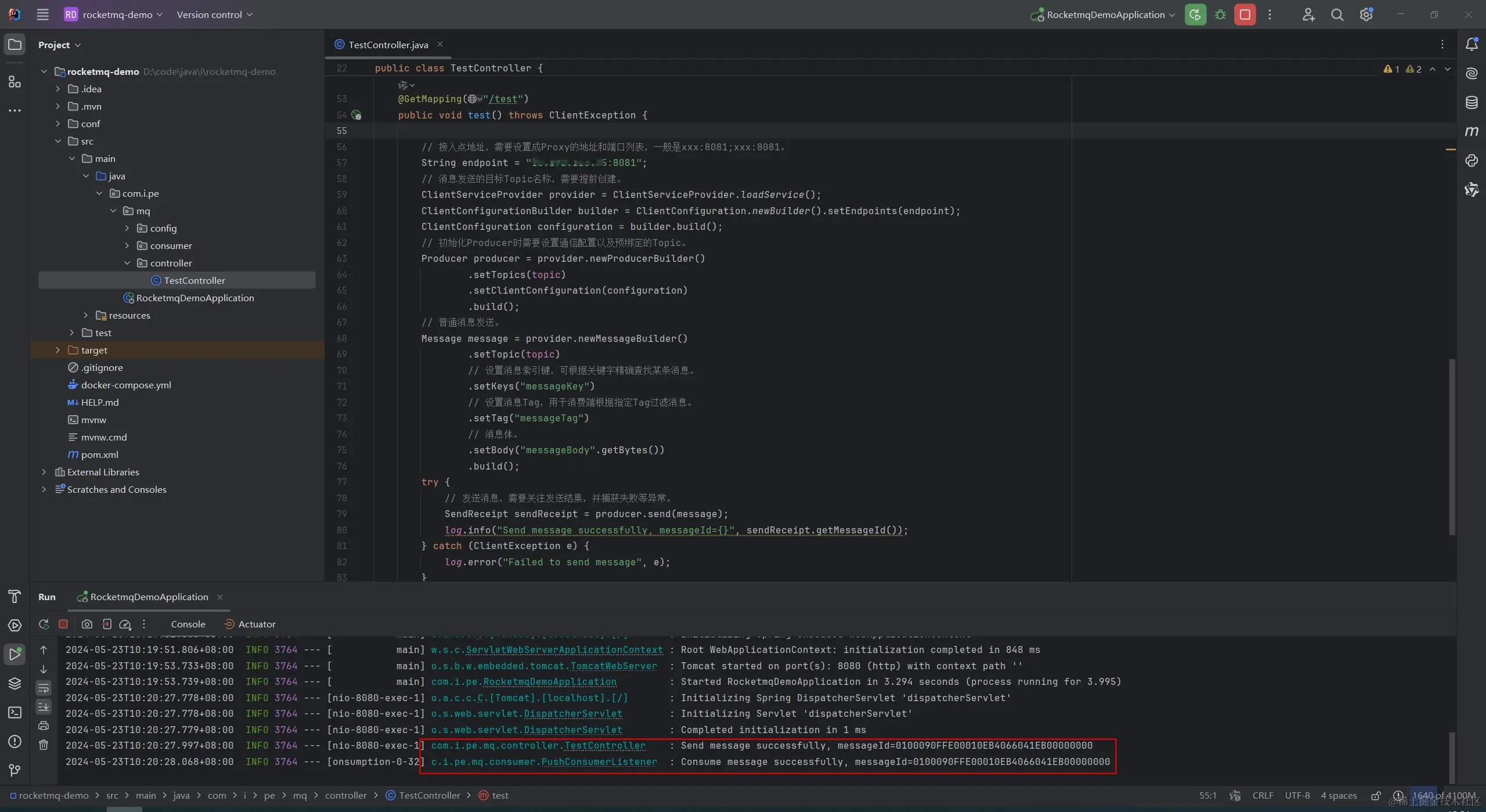Open the Terminal tool window
Screen dimensions: 1486x812
pos(15,713)
